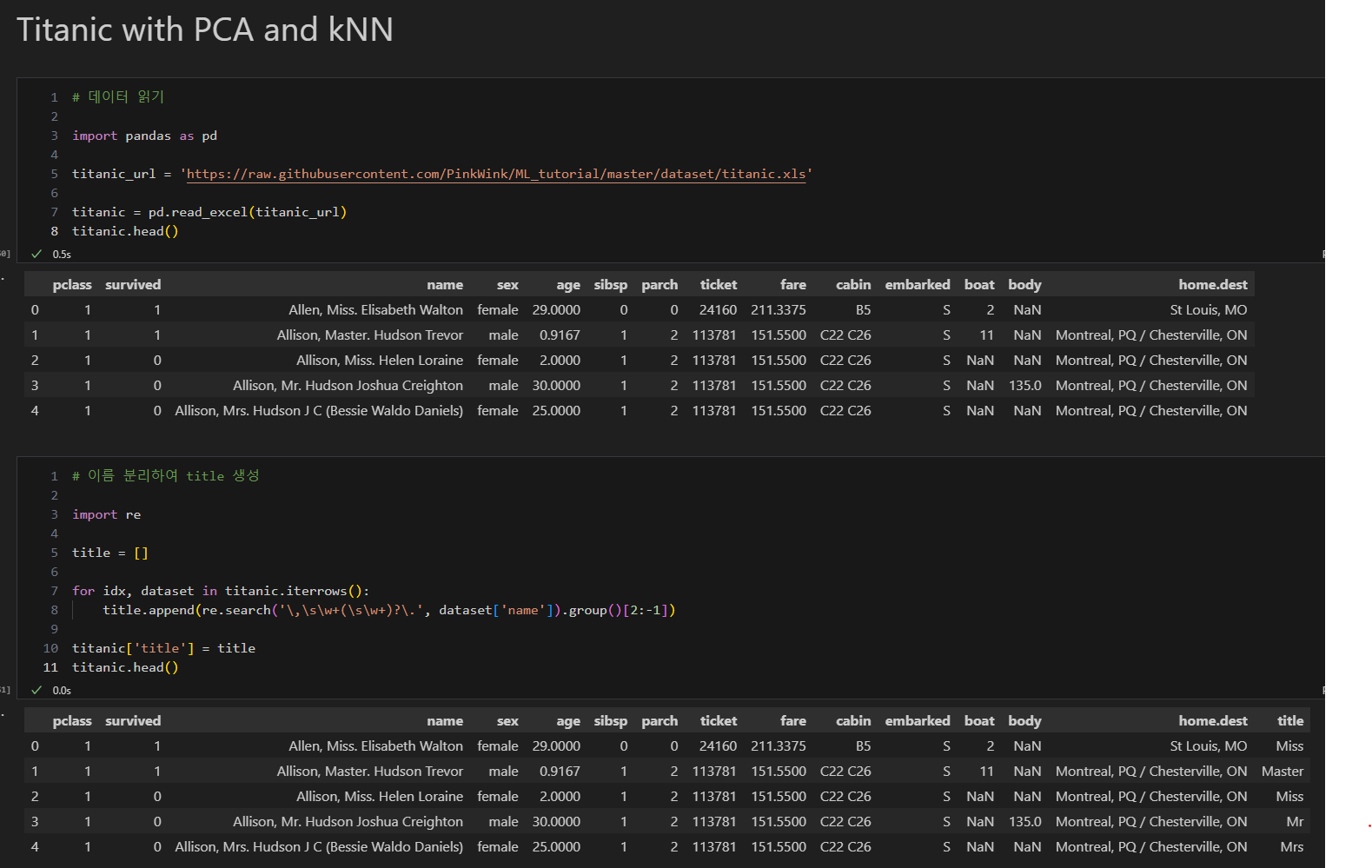Click 'ticket' header in the table without title column

coord(719,285)
